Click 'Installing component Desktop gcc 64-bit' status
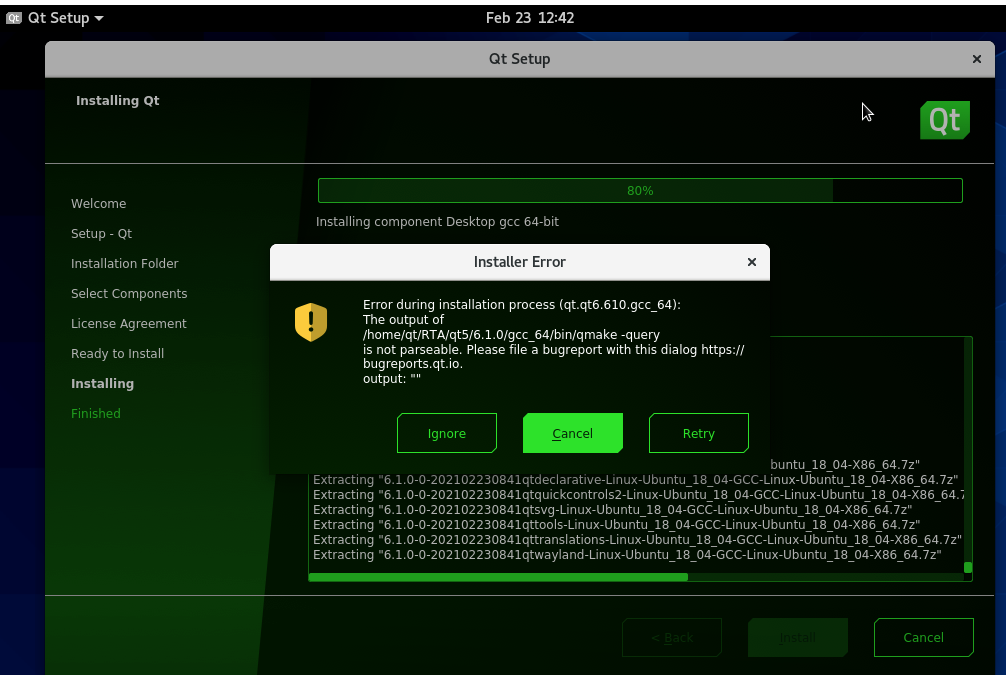The width and height of the screenshot is (1006, 675). pyautogui.click(x=437, y=221)
